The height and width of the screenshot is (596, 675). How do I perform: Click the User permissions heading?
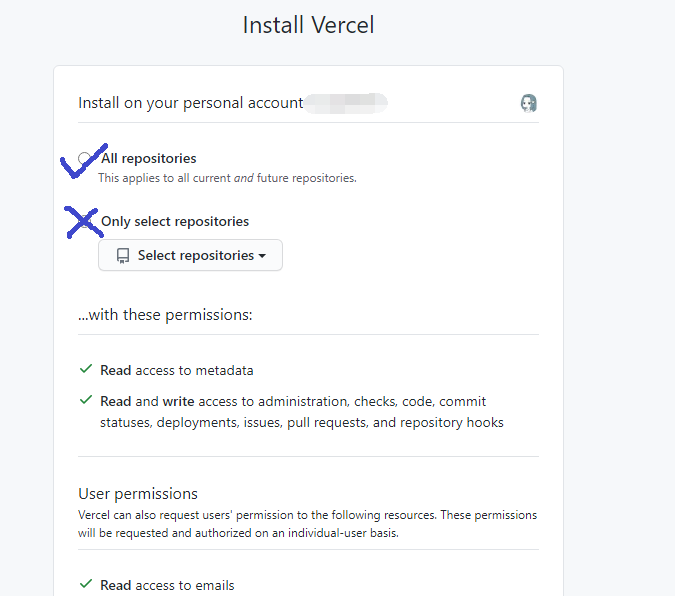click(x=138, y=493)
